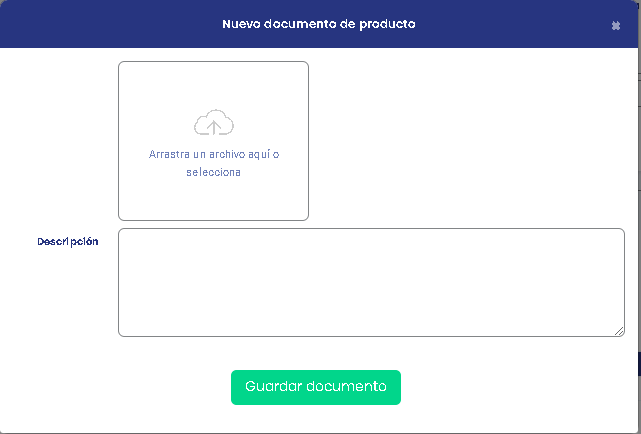Close the Nuevo documento de producto dialog
641x434 pixels.
pyautogui.click(x=616, y=25)
